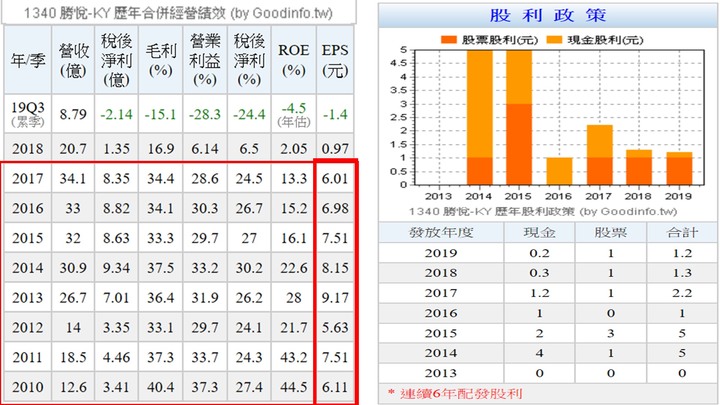Viewport: 720px width, 405px height.
Task: Click the 2014 cash dividend 4
Action: pos(540,353)
